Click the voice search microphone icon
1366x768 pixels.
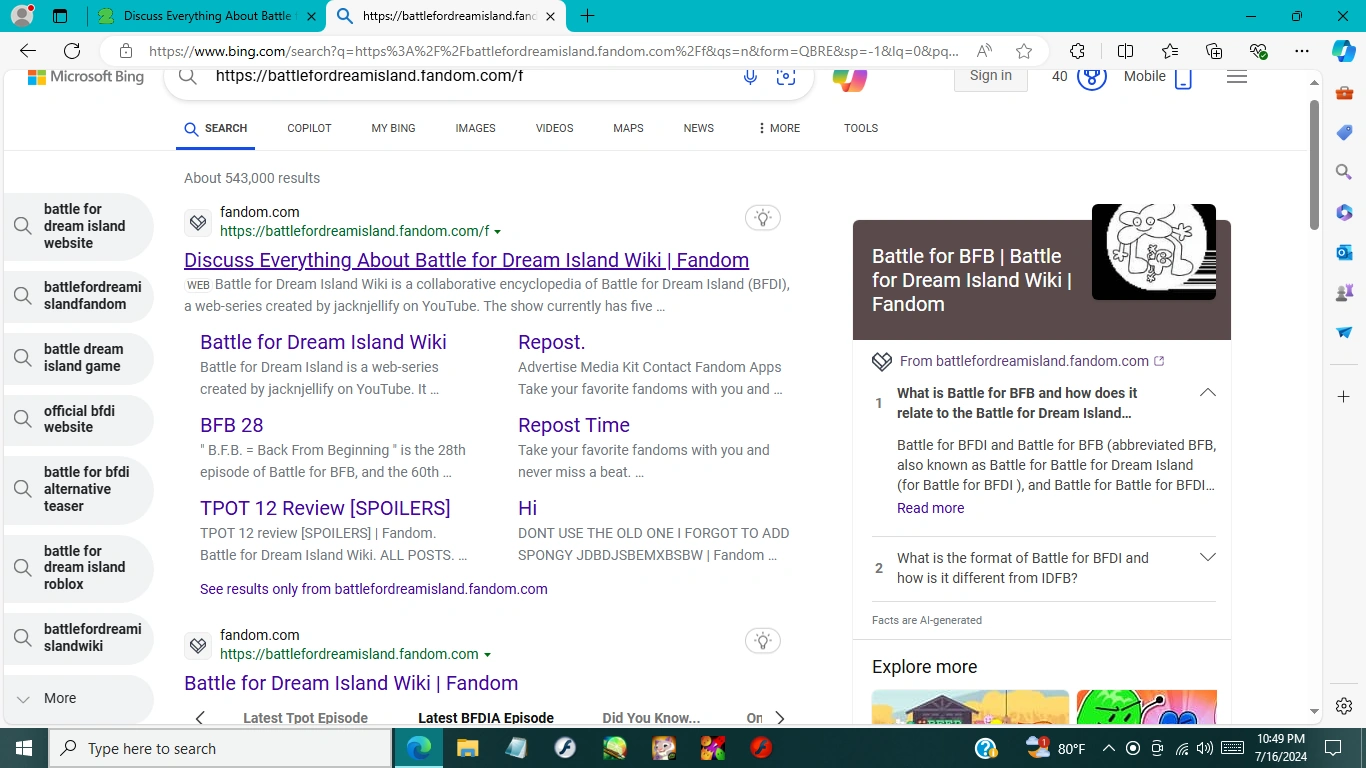click(750, 77)
